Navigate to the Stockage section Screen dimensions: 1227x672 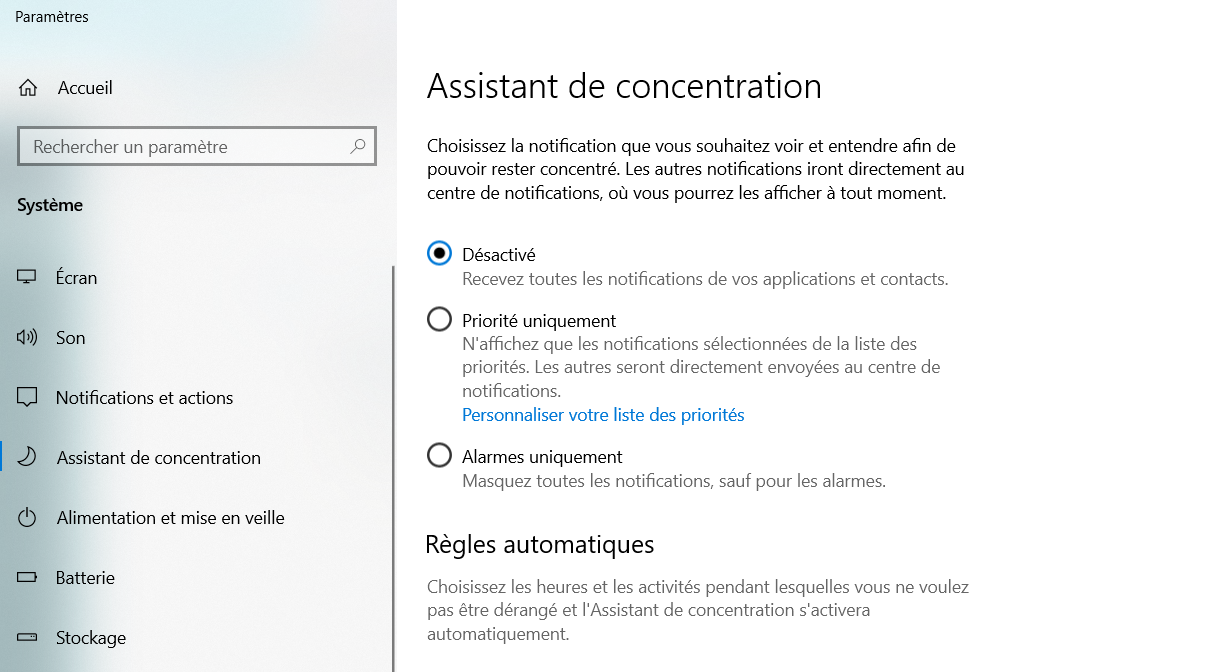[91, 638]
